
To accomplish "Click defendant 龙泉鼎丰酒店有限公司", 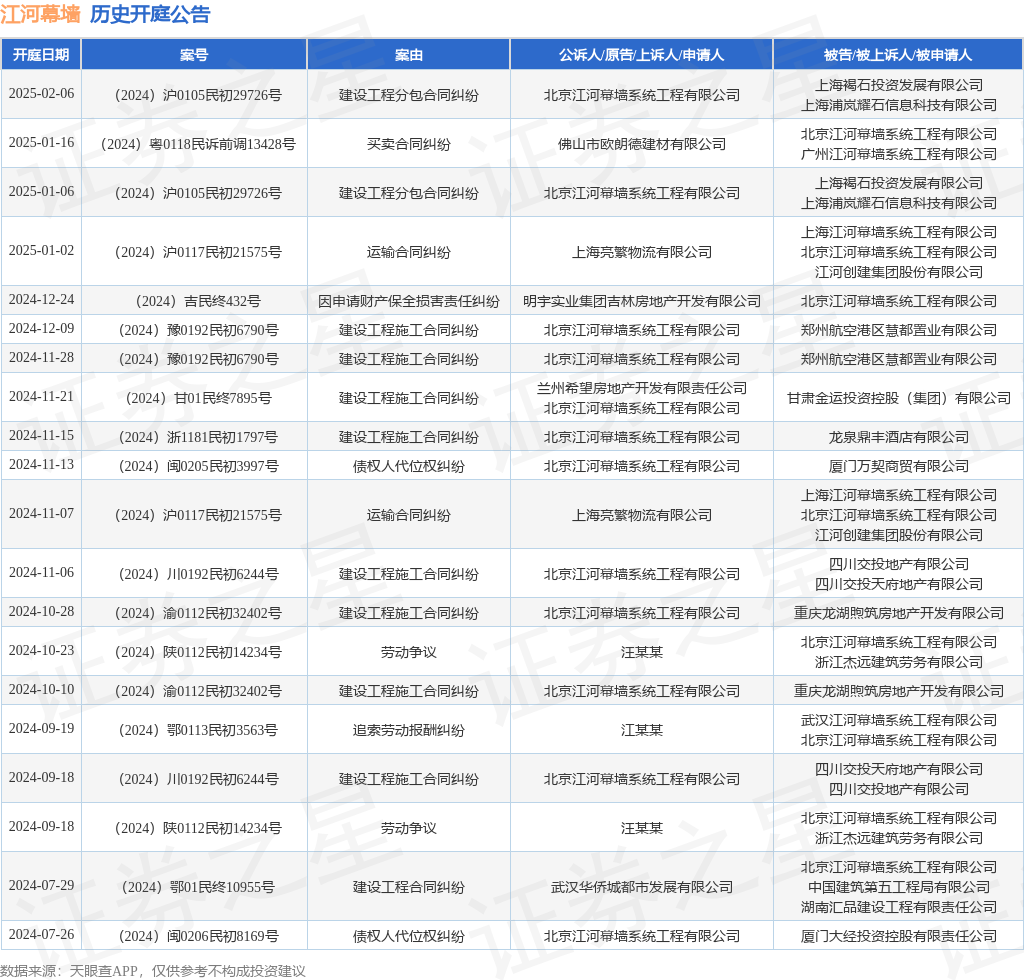I will (899, 437).
